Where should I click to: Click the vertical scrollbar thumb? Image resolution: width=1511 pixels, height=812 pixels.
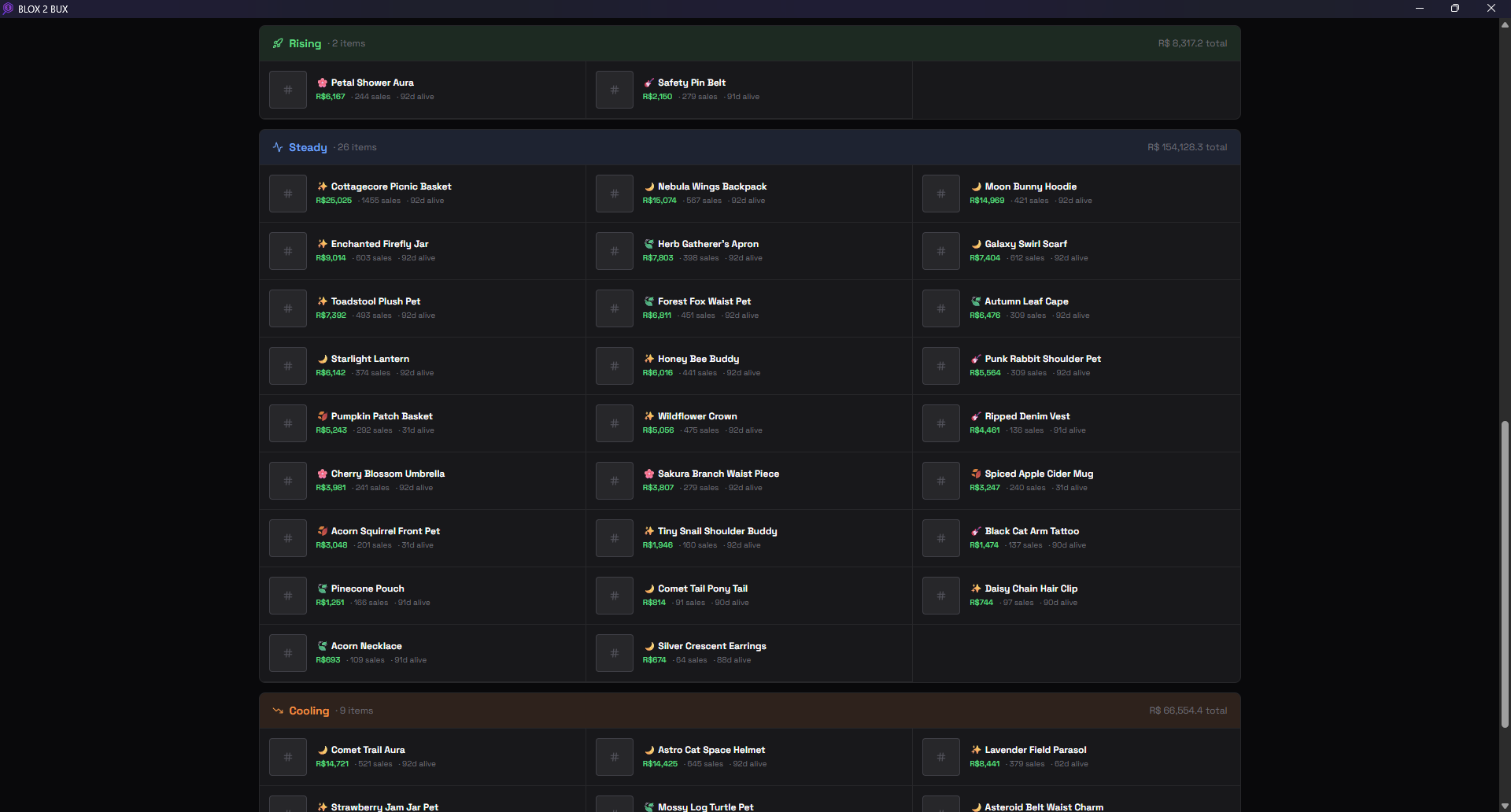(1505, 574)
